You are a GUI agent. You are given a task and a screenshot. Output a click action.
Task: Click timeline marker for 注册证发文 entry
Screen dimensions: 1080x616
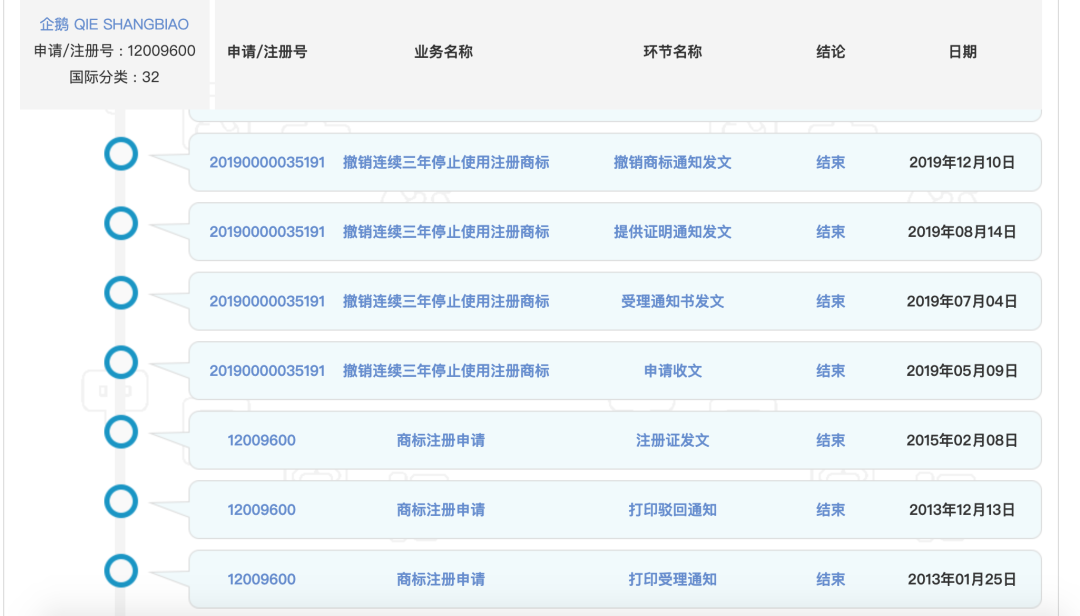(121, 432)
